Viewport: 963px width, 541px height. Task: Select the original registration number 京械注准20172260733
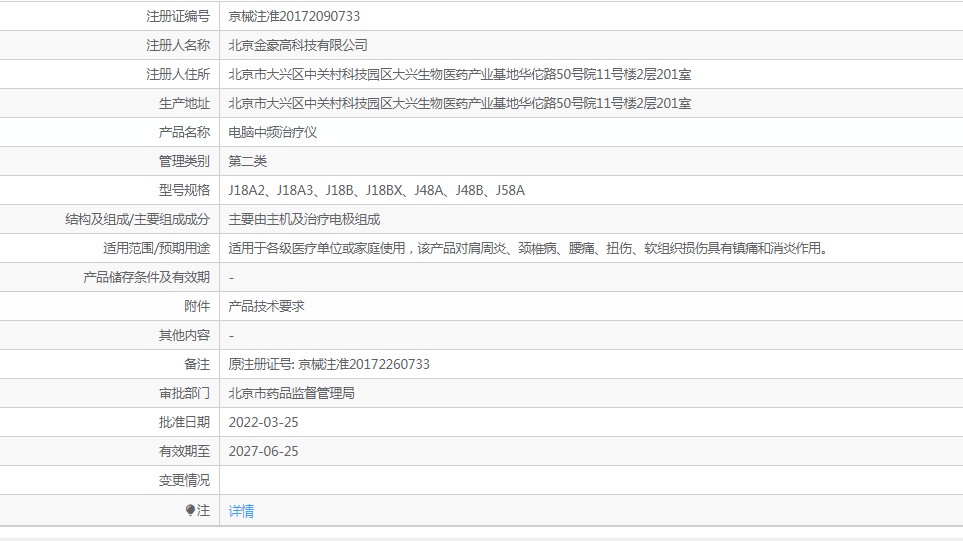click(x=364, y=364)
